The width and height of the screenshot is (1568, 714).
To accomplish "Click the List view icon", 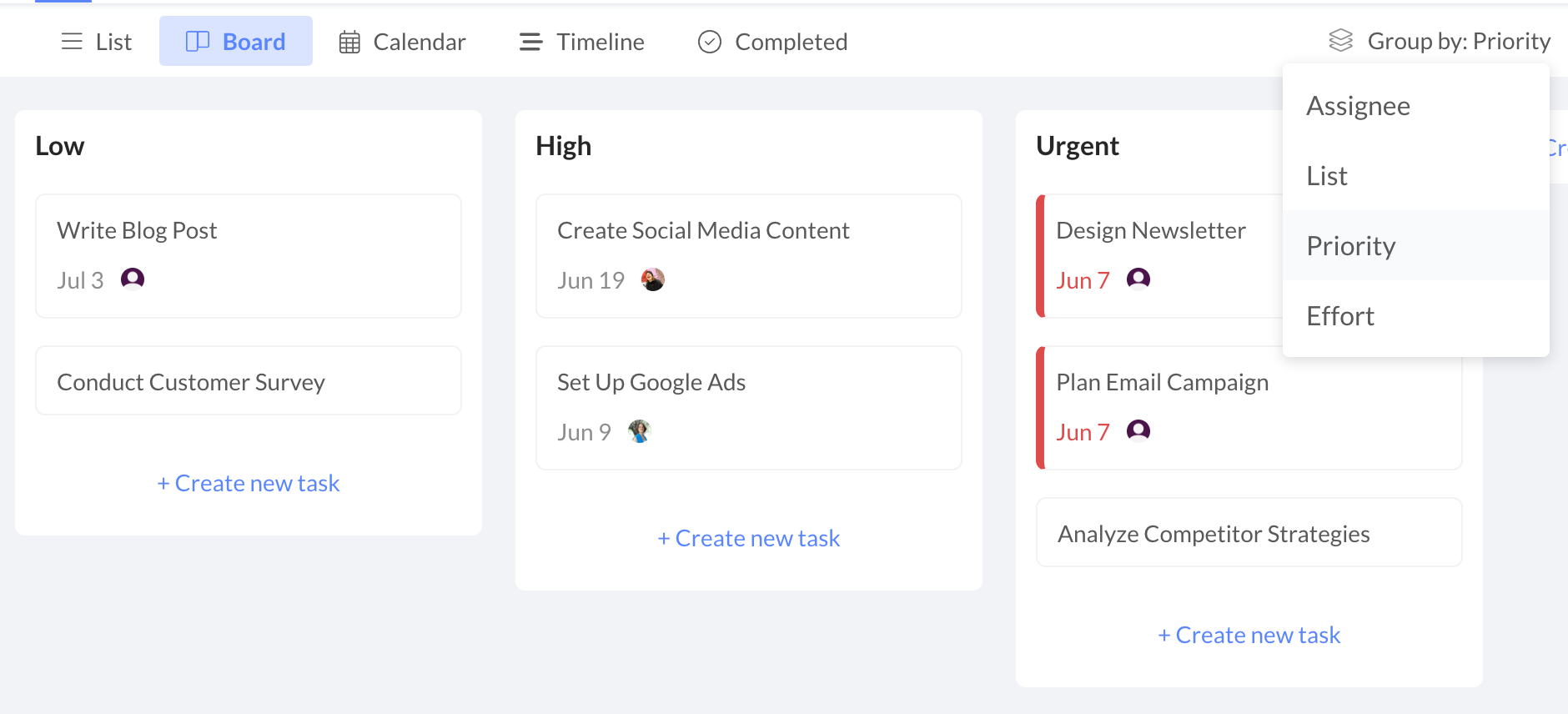I will [x=72, y=41].
